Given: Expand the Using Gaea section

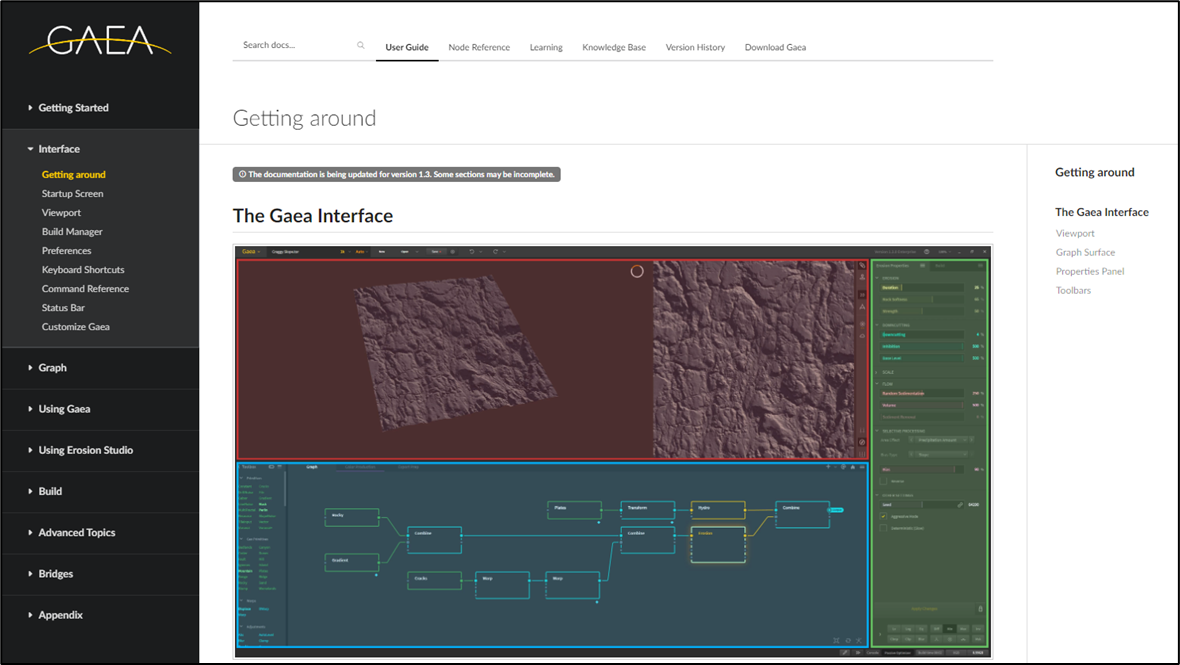Looking at the screenshot, I should [64, 409].
